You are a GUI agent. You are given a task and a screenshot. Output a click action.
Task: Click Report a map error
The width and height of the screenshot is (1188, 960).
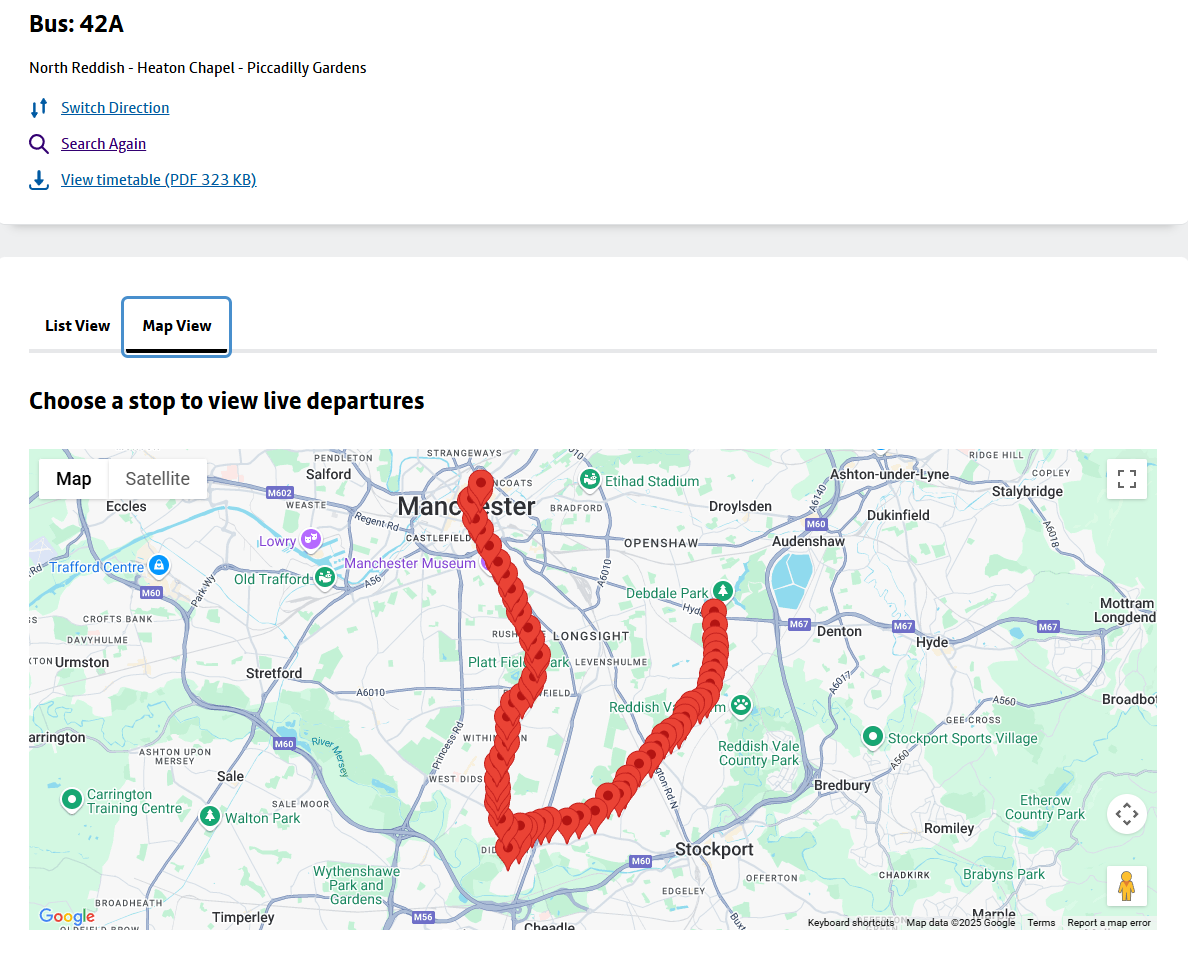(x=1109, y=923)
